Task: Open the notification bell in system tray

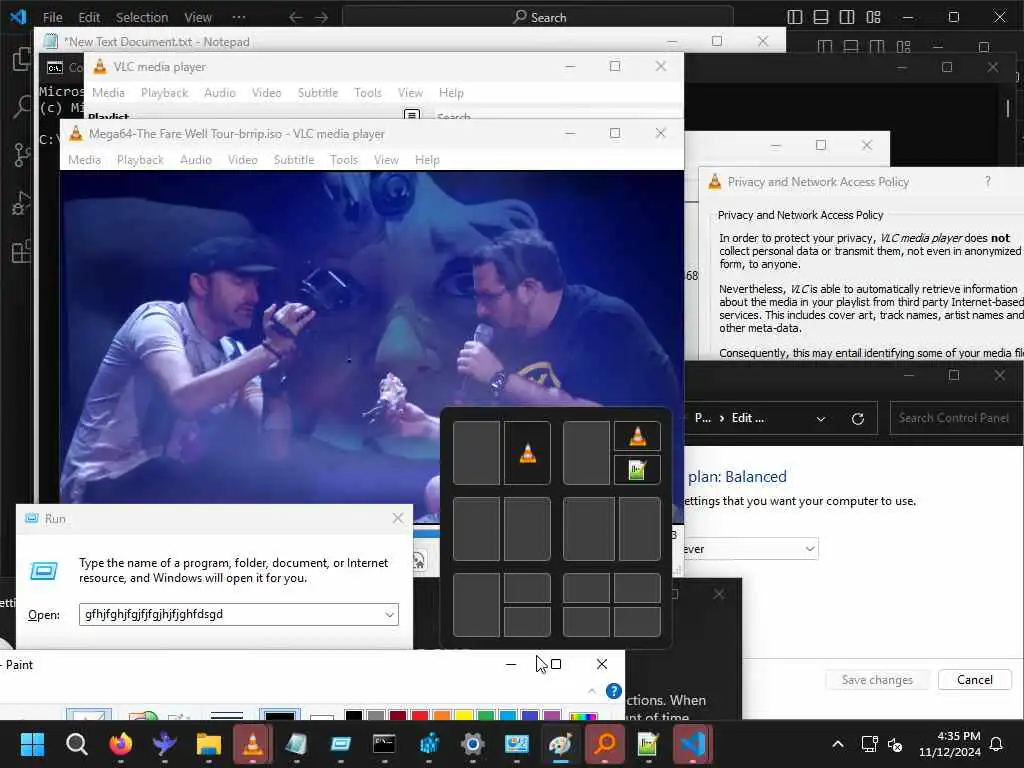Action: click(x=996, y=744)
